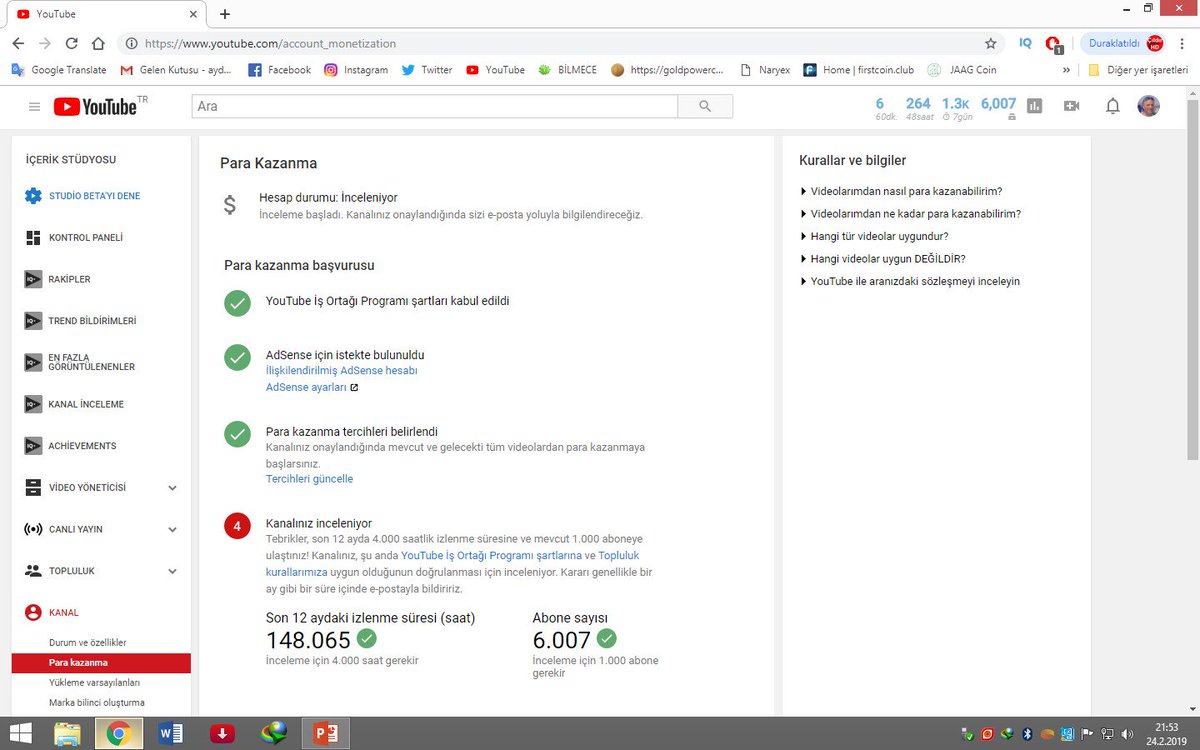This screenshot has width=1200, height=750.
Task: Click the Duraklatıldı profile button
Action: (x=1123, y=43)
